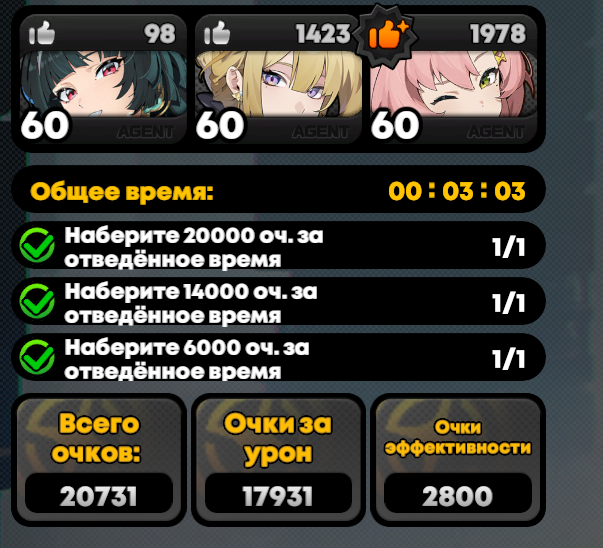The width and height of the screenshot is (603, 548).
Task: Click the level 60 label on first agent
Action: point(45,125)
